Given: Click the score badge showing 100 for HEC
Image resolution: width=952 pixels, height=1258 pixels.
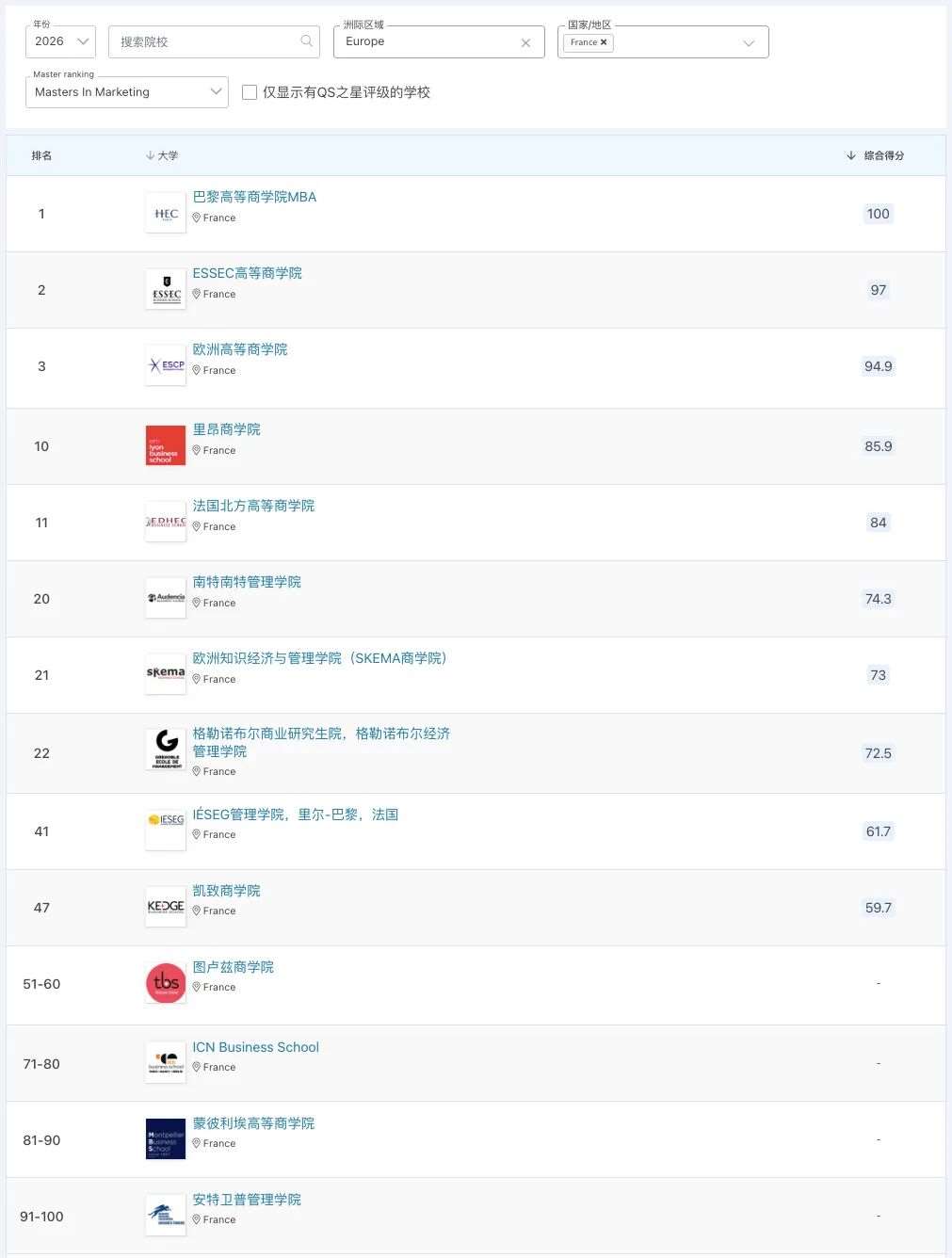Looking at the screenshot, I should [878, 213].
